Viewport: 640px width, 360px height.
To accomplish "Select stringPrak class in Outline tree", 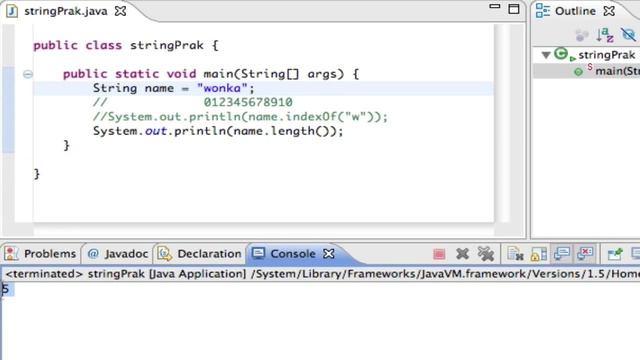I will tap(607, 55).
